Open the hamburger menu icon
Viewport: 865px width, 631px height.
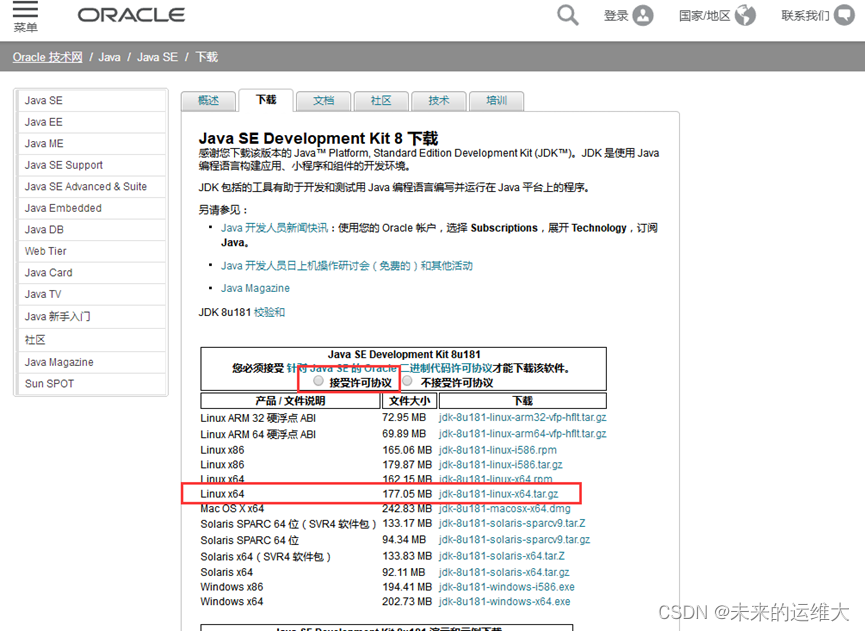coord(25,9)
